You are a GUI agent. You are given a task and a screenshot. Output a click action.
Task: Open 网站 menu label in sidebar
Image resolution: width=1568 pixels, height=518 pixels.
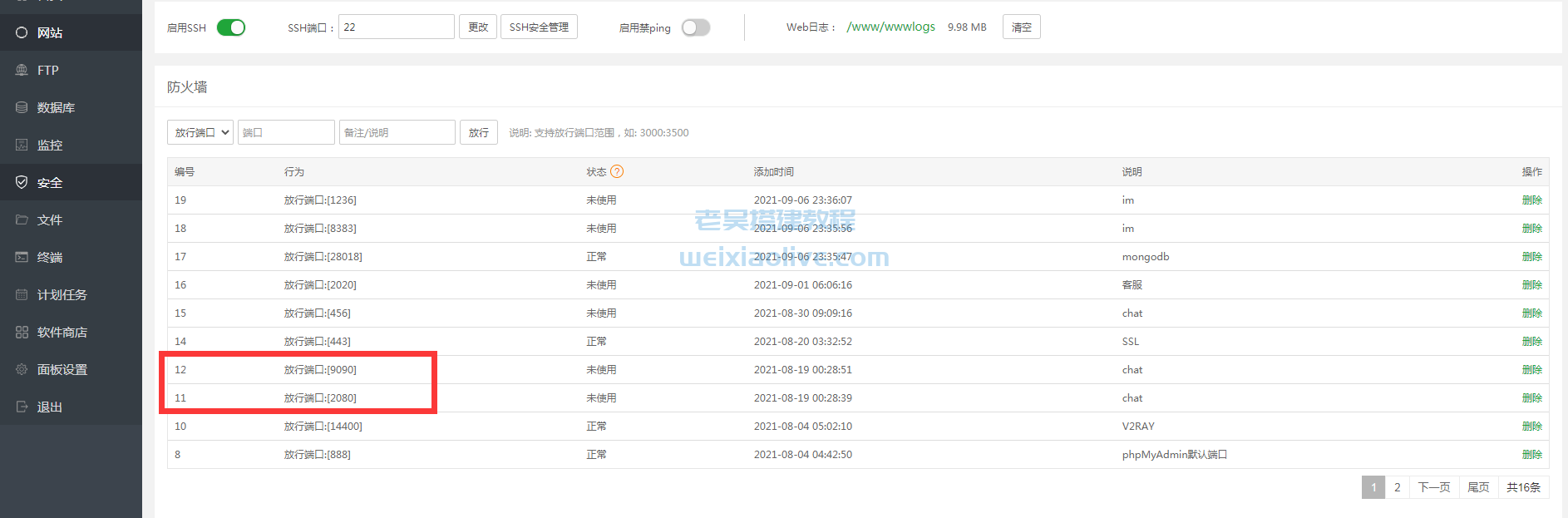(x=50, y=32)
